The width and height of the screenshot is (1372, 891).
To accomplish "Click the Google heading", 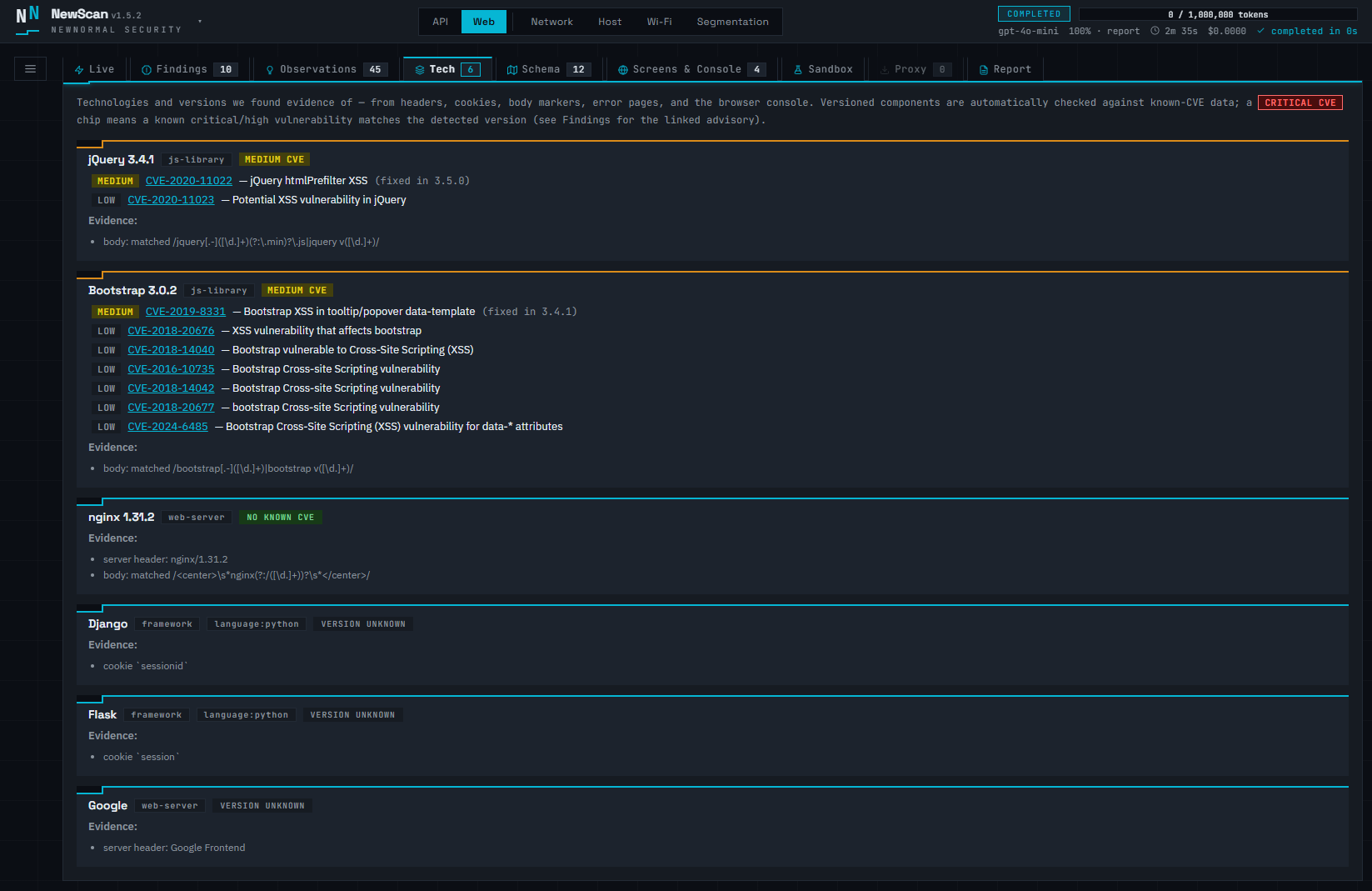I will point(108,805).
